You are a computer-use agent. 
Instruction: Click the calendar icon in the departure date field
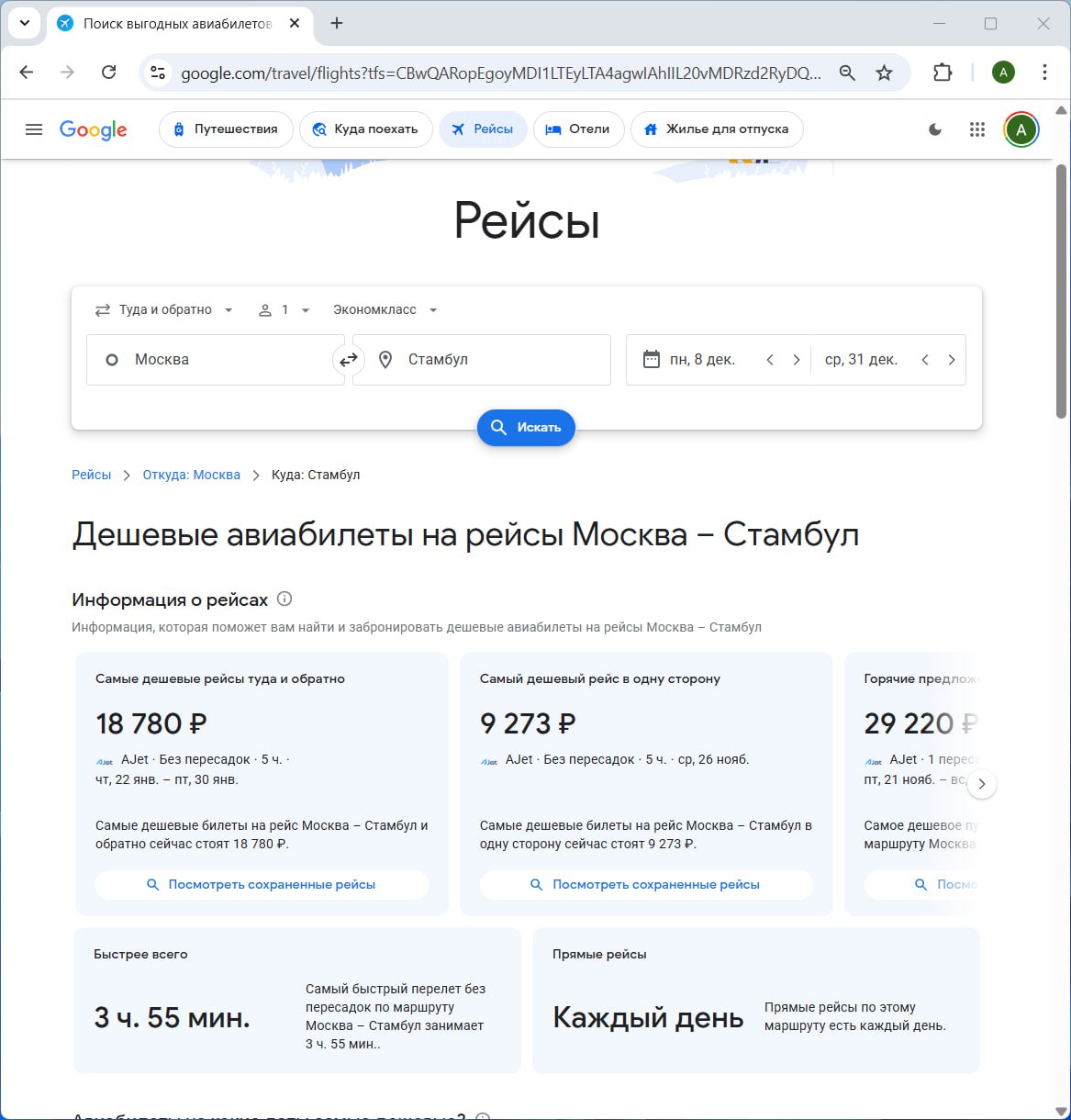(x=652, y=359)
